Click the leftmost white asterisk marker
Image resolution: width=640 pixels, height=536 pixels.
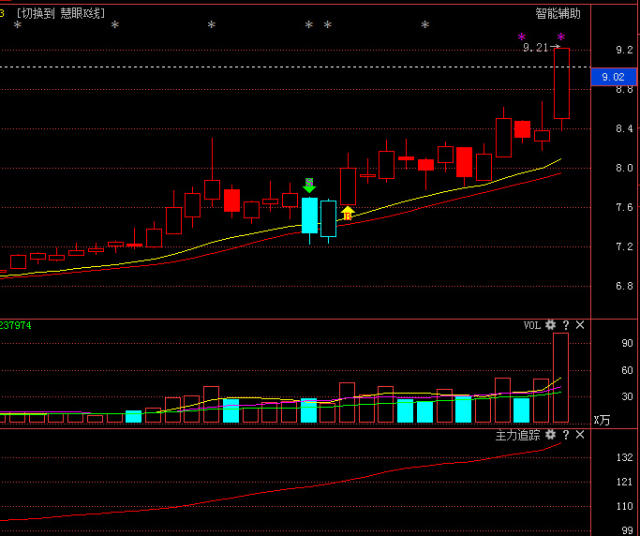pyautogui.click(x=17, y=25)
